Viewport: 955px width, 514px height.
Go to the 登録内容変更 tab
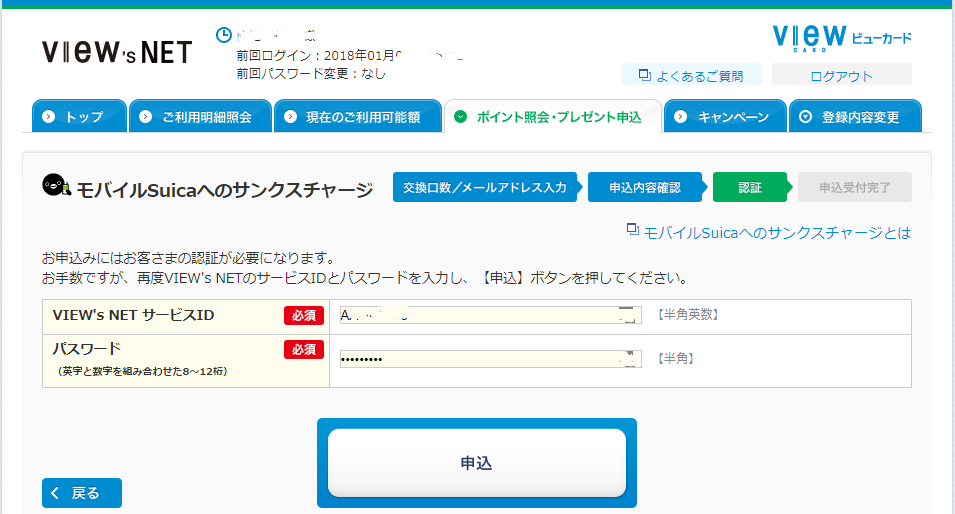tap(855, 116)
